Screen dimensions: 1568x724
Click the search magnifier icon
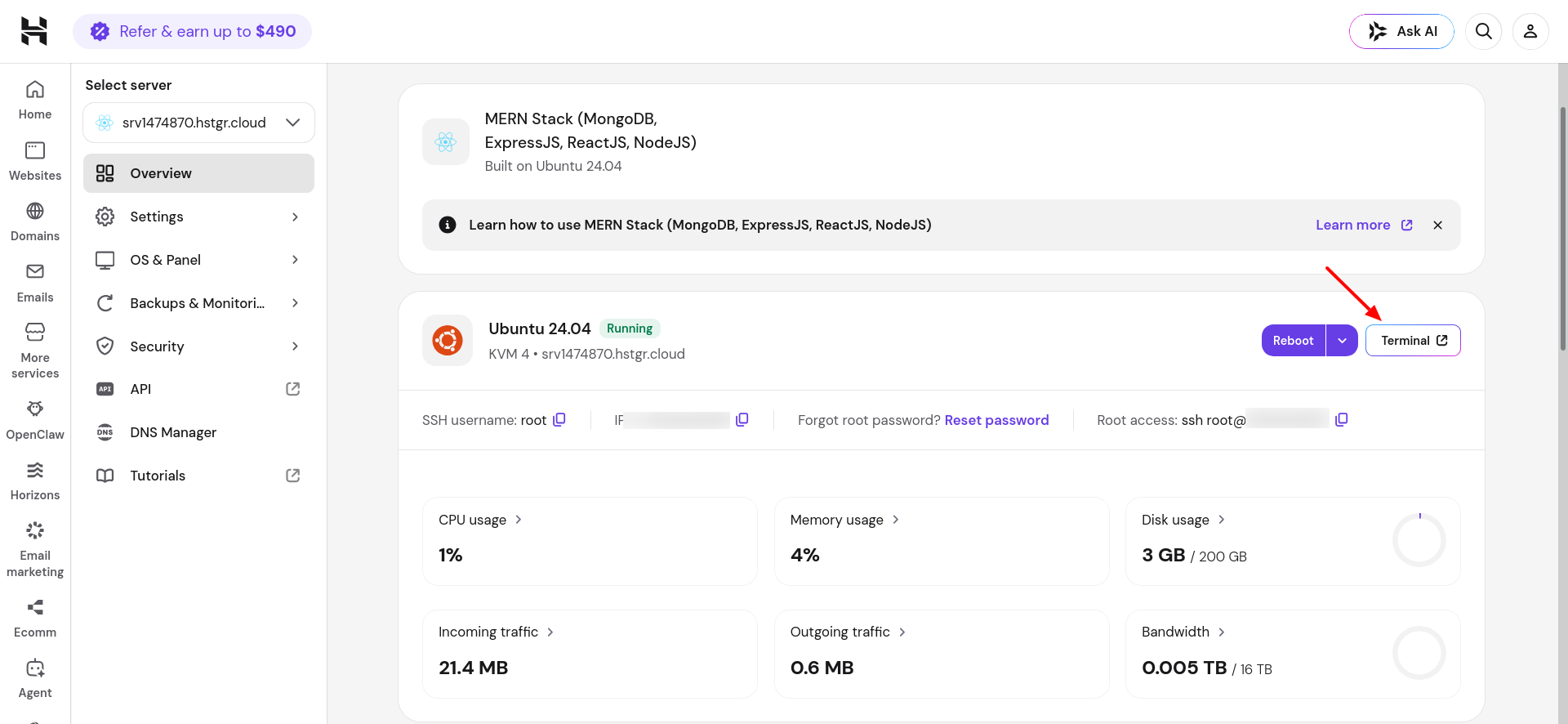point(1484,31)
